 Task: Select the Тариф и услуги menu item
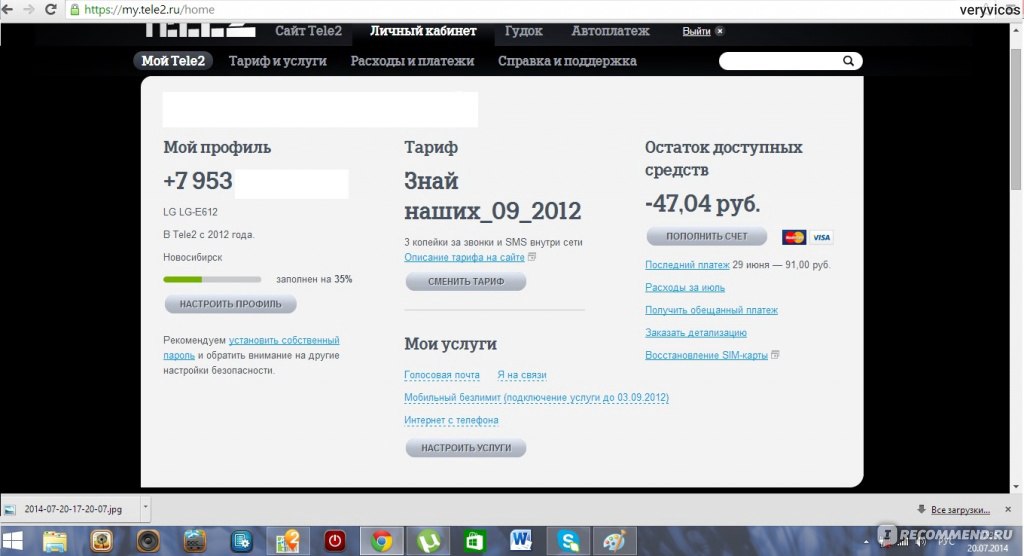[278, 61]
